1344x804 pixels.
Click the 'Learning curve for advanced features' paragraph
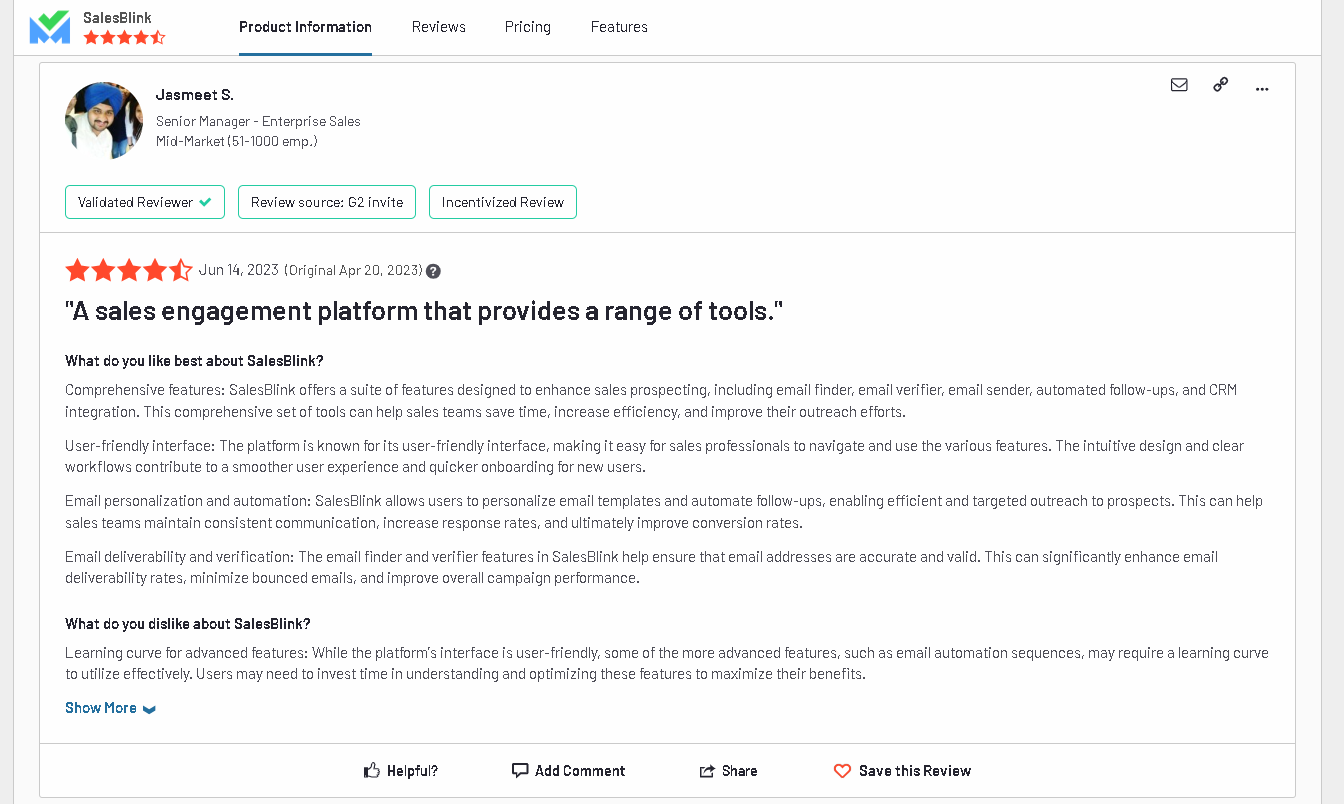coord(667,664)
